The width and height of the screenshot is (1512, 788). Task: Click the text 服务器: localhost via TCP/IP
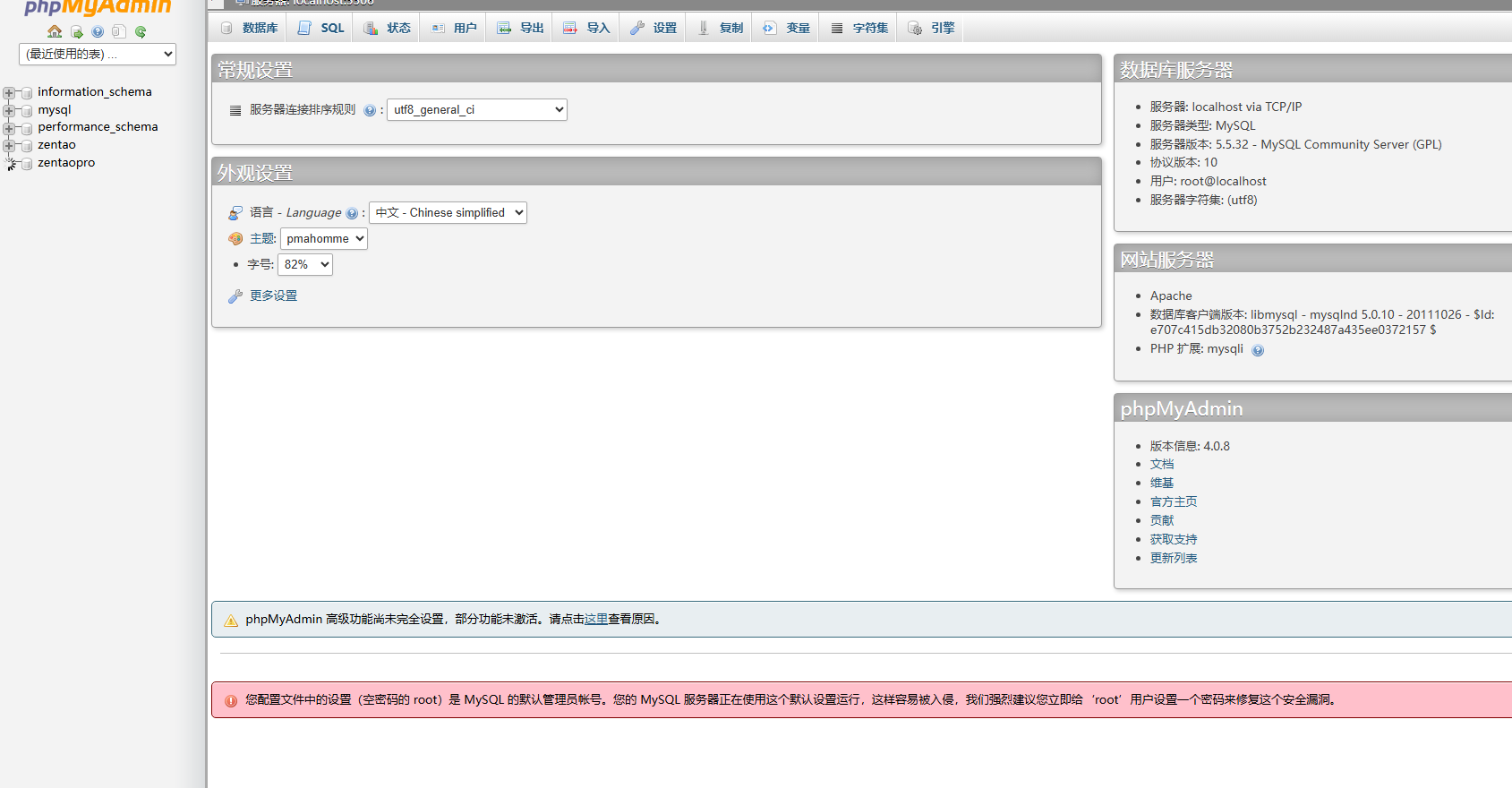(x=1226, y=107)
